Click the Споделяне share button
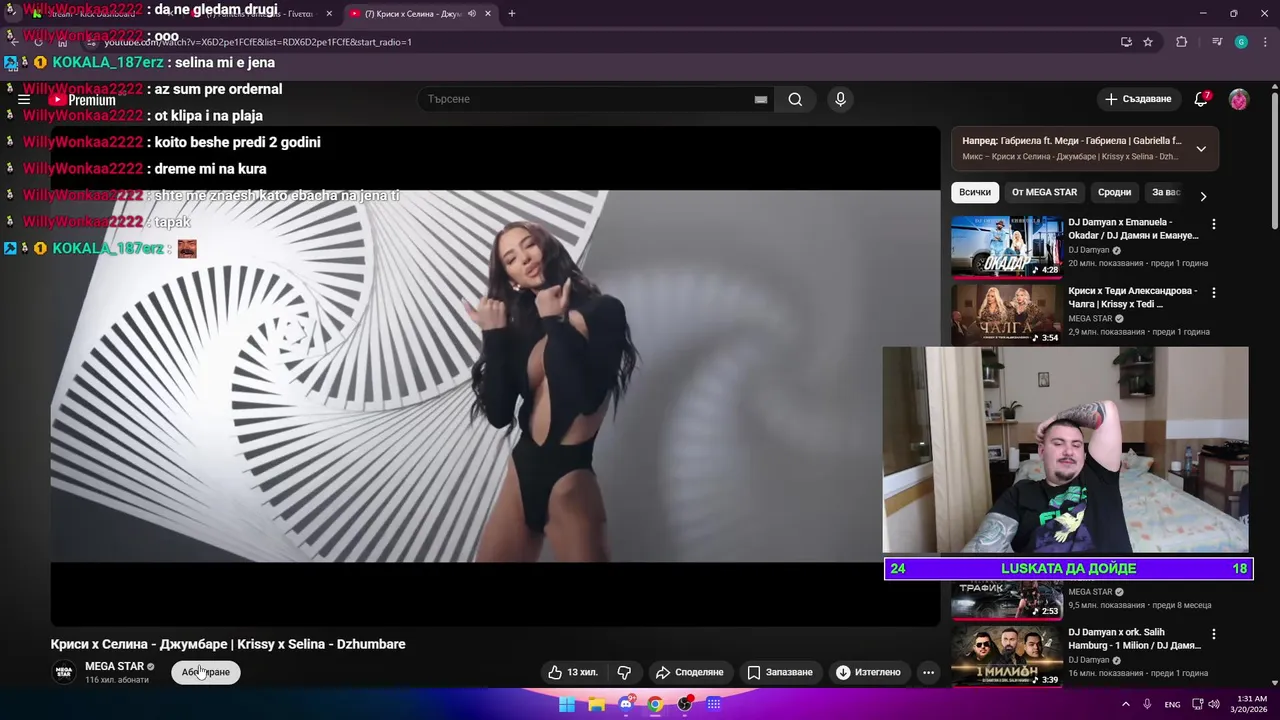The width and height of the screenshot is (1280, 720). [x=689, y=672]
